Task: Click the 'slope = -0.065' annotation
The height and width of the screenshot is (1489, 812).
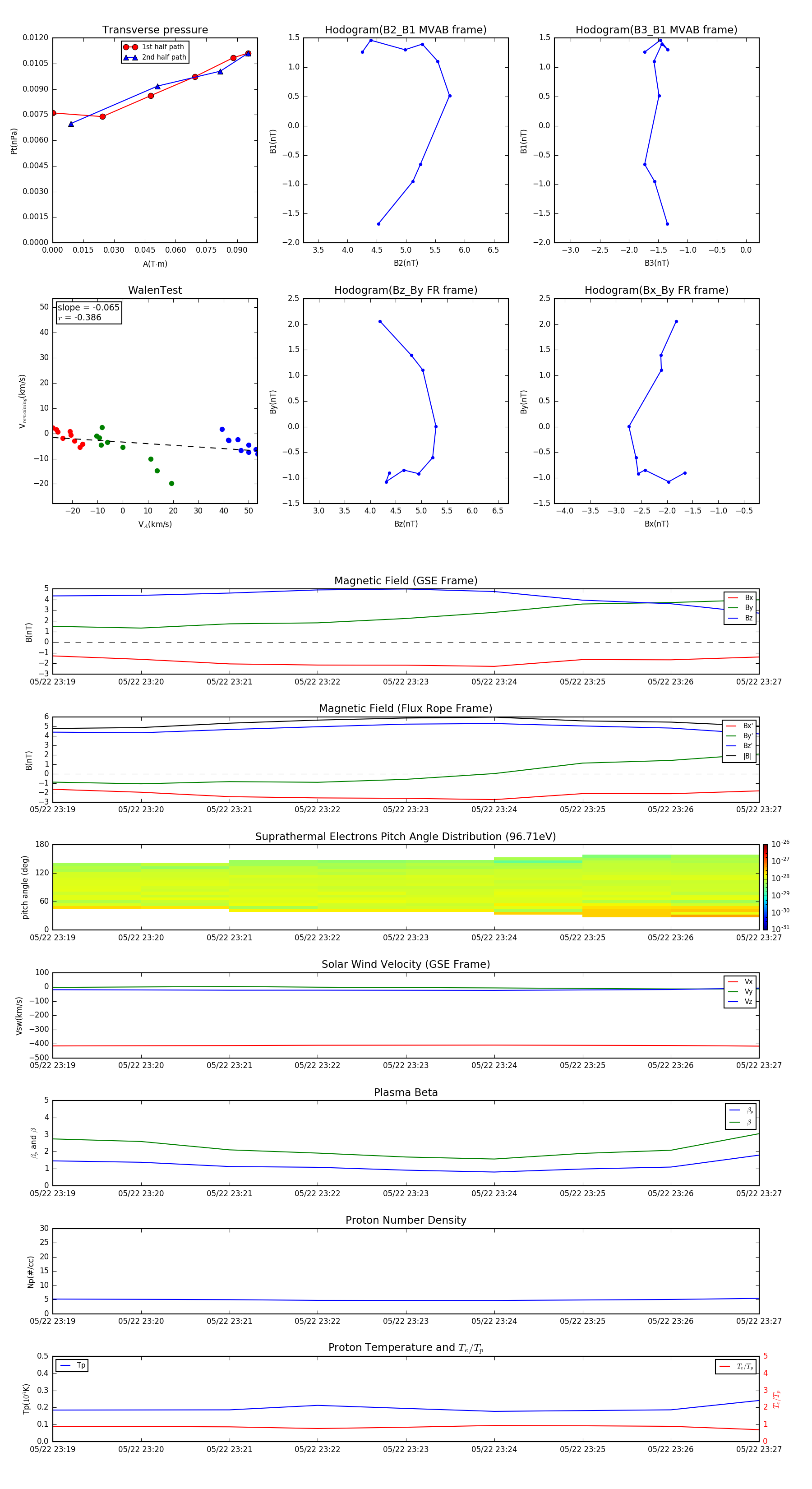Action: coord(88,308)
